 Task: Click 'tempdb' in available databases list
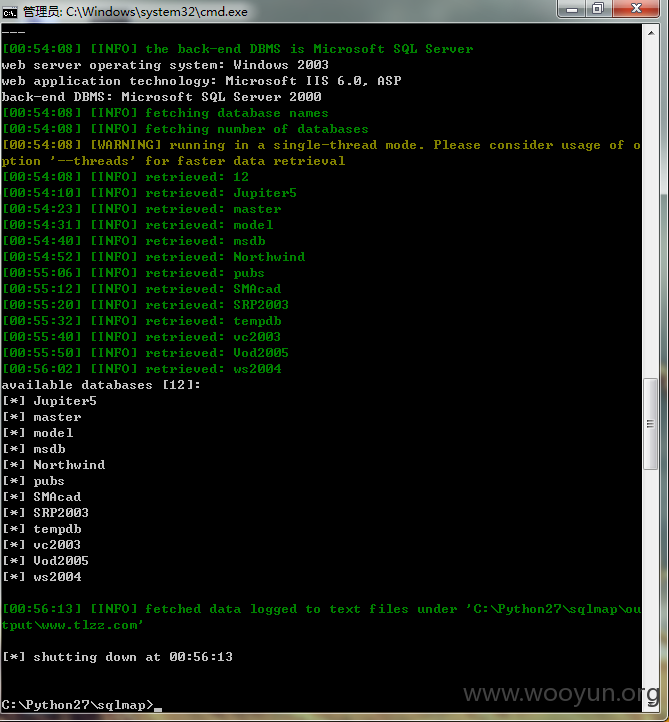[57, 529]
